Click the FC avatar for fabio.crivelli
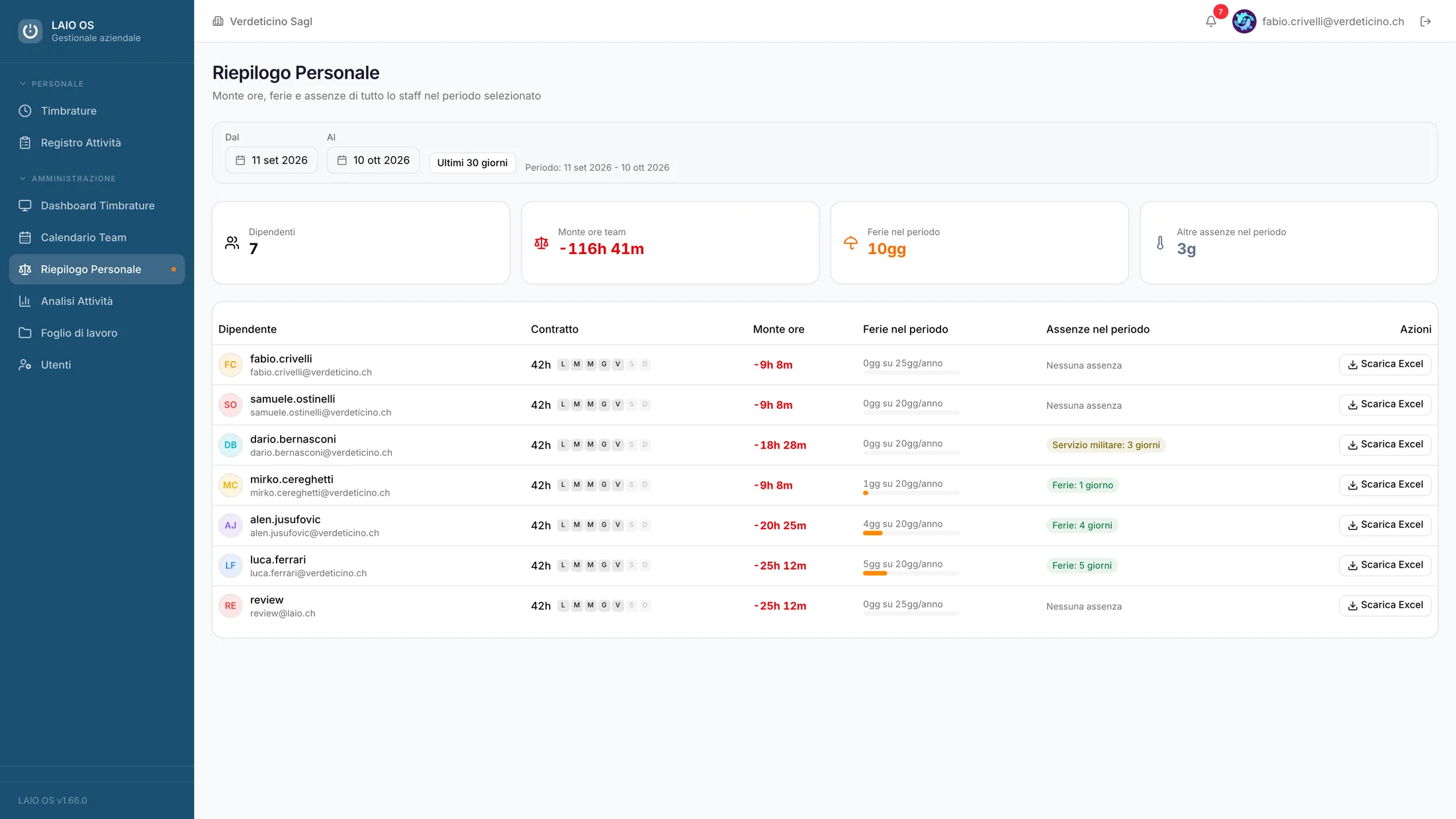 click(230, 365)
